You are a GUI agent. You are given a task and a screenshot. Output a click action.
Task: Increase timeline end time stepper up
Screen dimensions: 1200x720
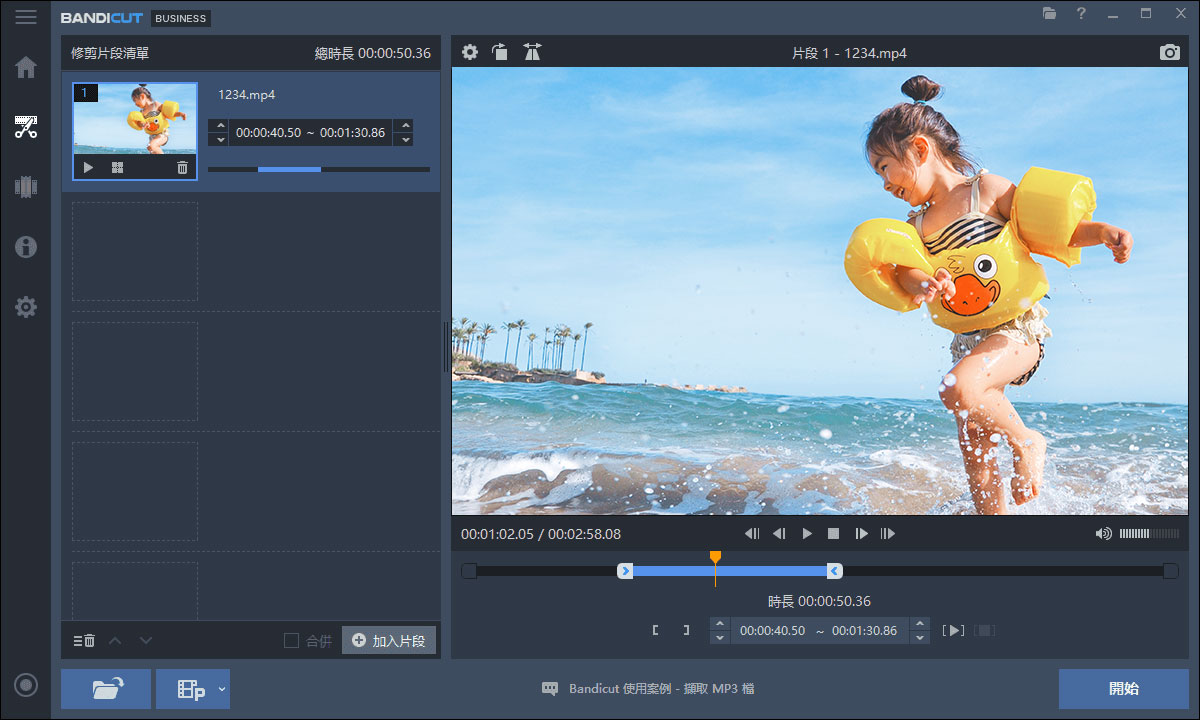coord(920,623)
